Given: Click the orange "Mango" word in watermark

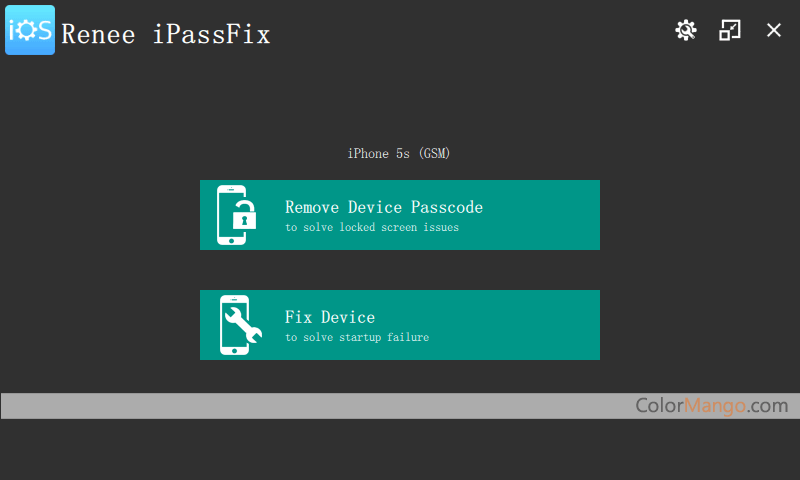Looking at the screenshot, I should tap(714, 406).
